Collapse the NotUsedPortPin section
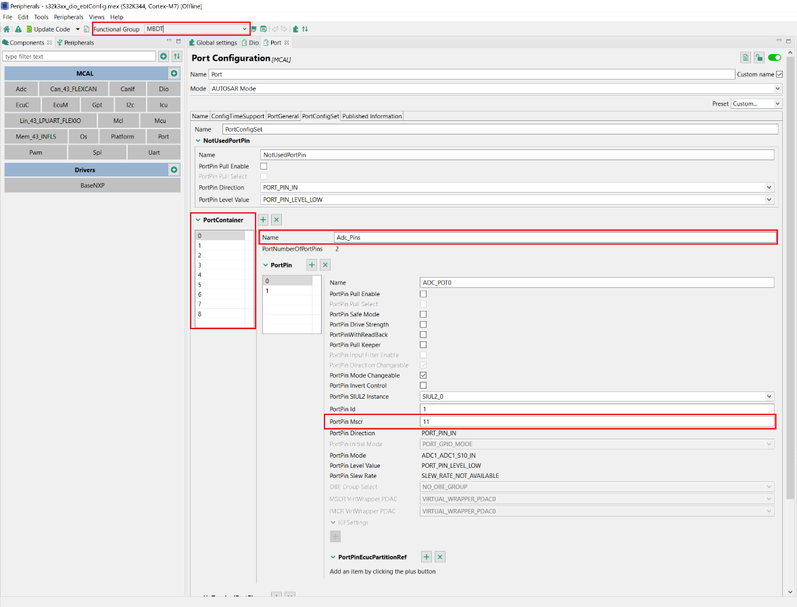The image size is (797, 607). (x=198, y=141)
